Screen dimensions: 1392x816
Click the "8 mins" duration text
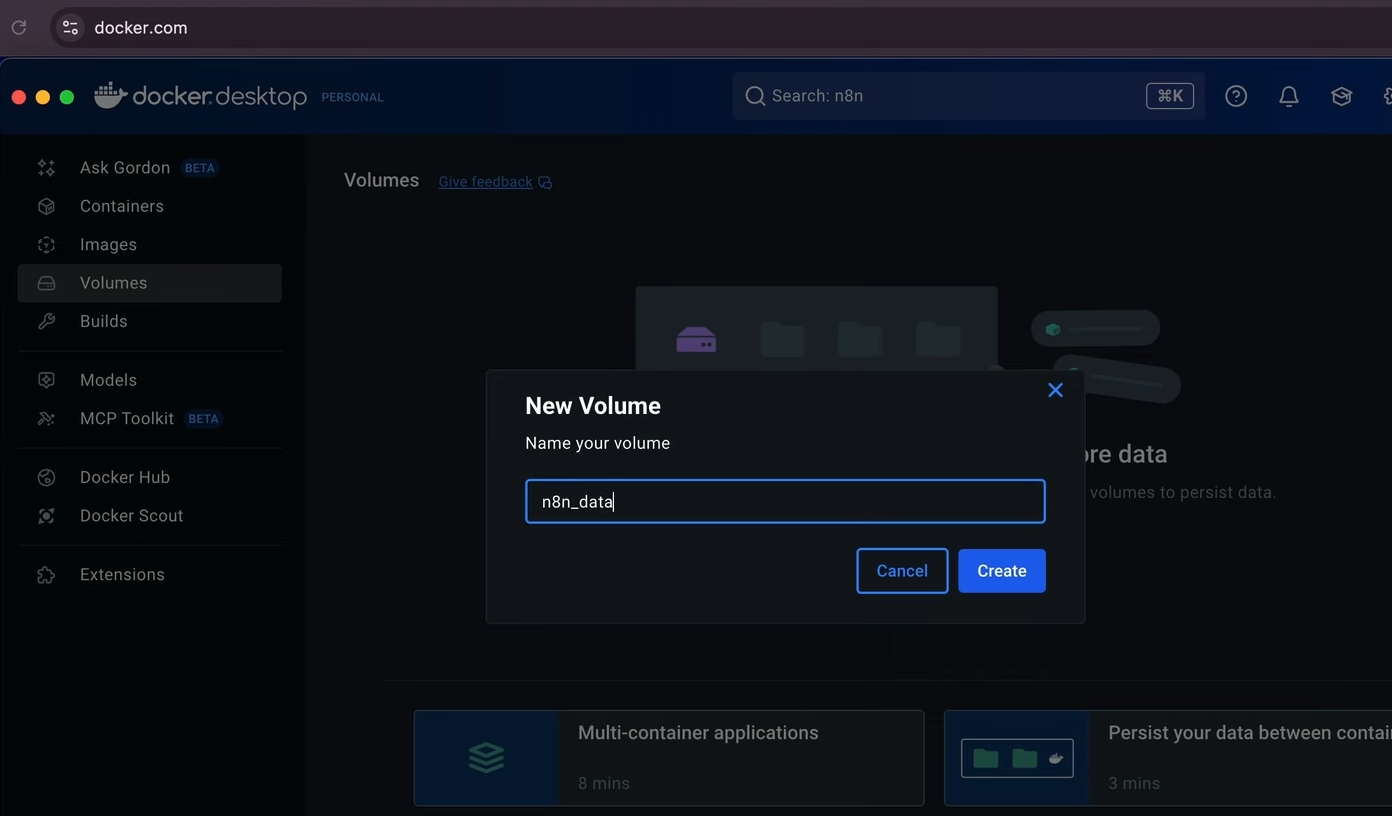point(604,783)
